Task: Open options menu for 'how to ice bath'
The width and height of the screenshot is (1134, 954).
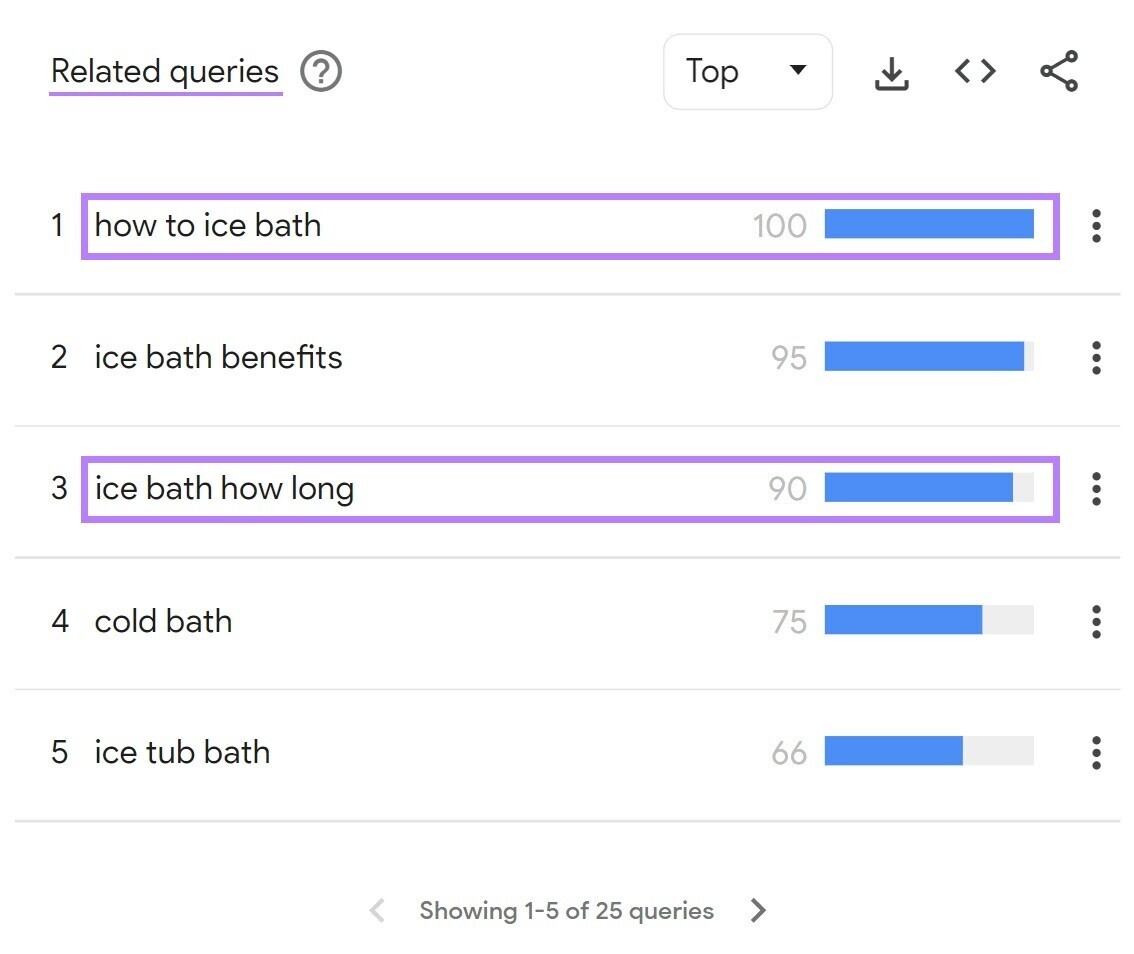Action: point(1096,225)
